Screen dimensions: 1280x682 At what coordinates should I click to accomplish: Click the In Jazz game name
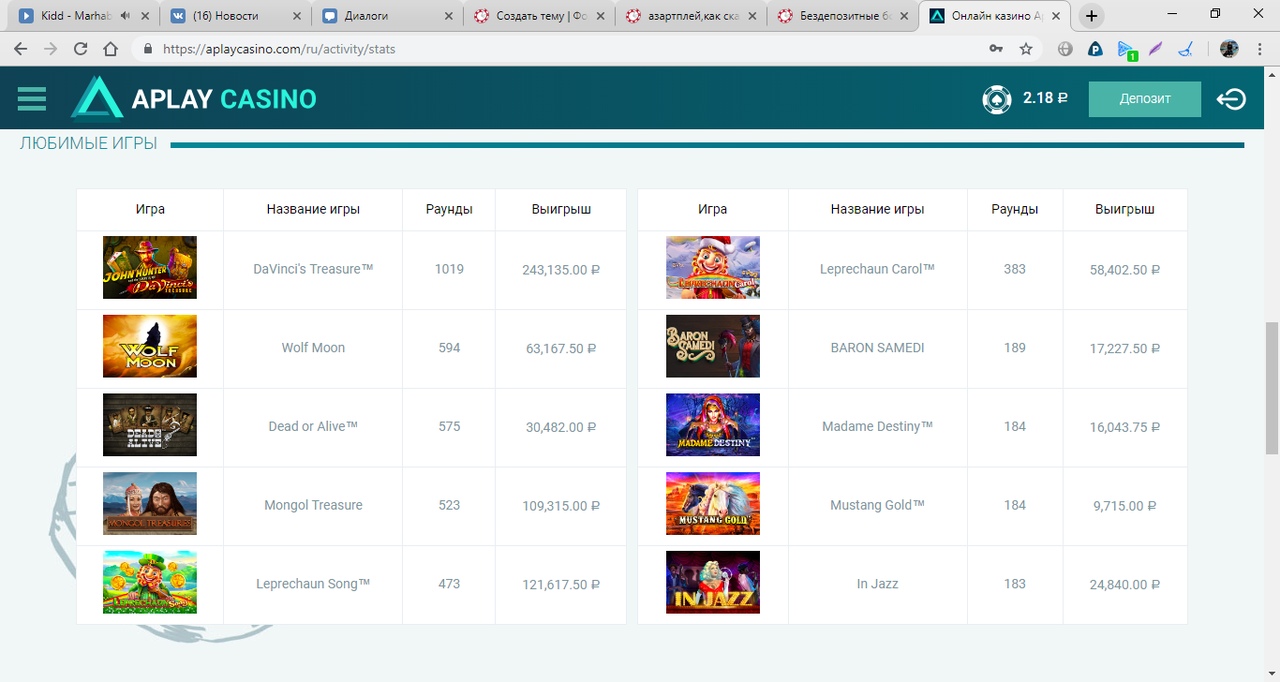click(877, 584)
